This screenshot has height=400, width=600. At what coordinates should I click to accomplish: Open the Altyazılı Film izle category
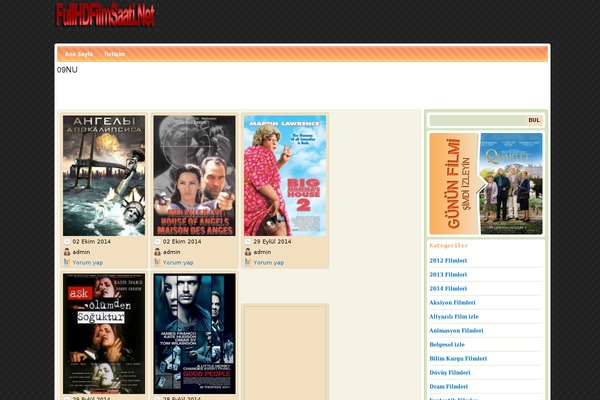tap(454, 317)
